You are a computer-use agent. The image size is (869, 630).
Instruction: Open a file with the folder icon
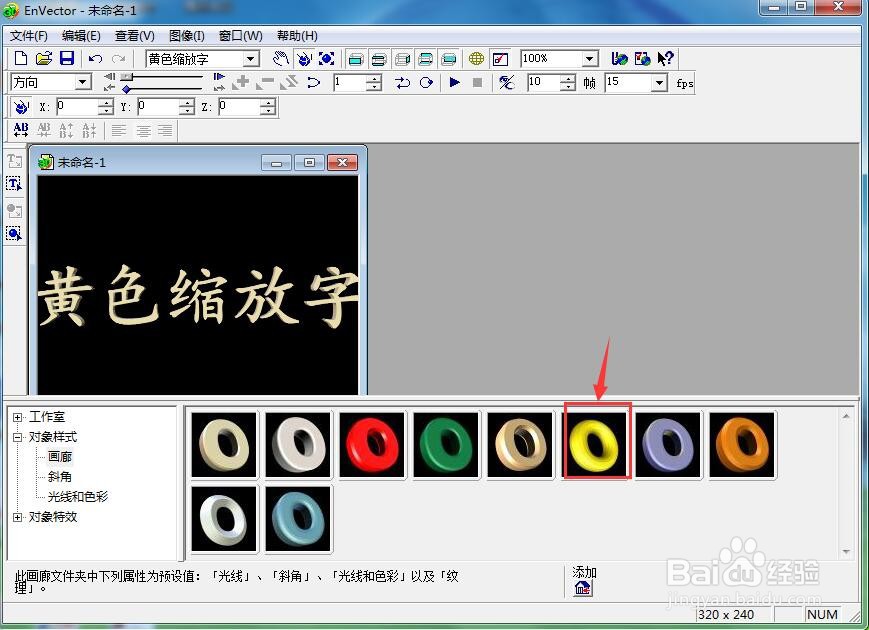(x=44, y=58)
